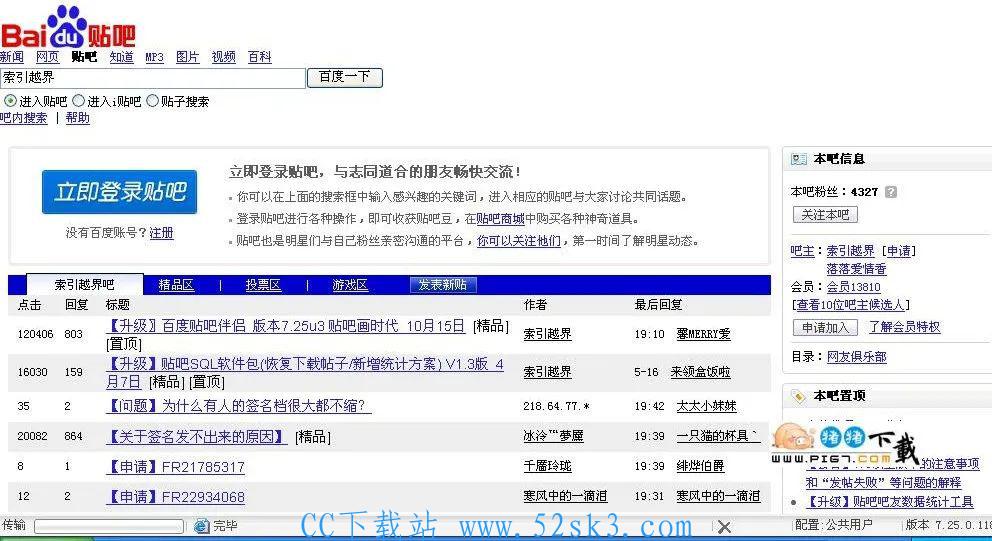Open thread 【申请】FR21785317
This screenshot has height=541, width=992.
175,467
